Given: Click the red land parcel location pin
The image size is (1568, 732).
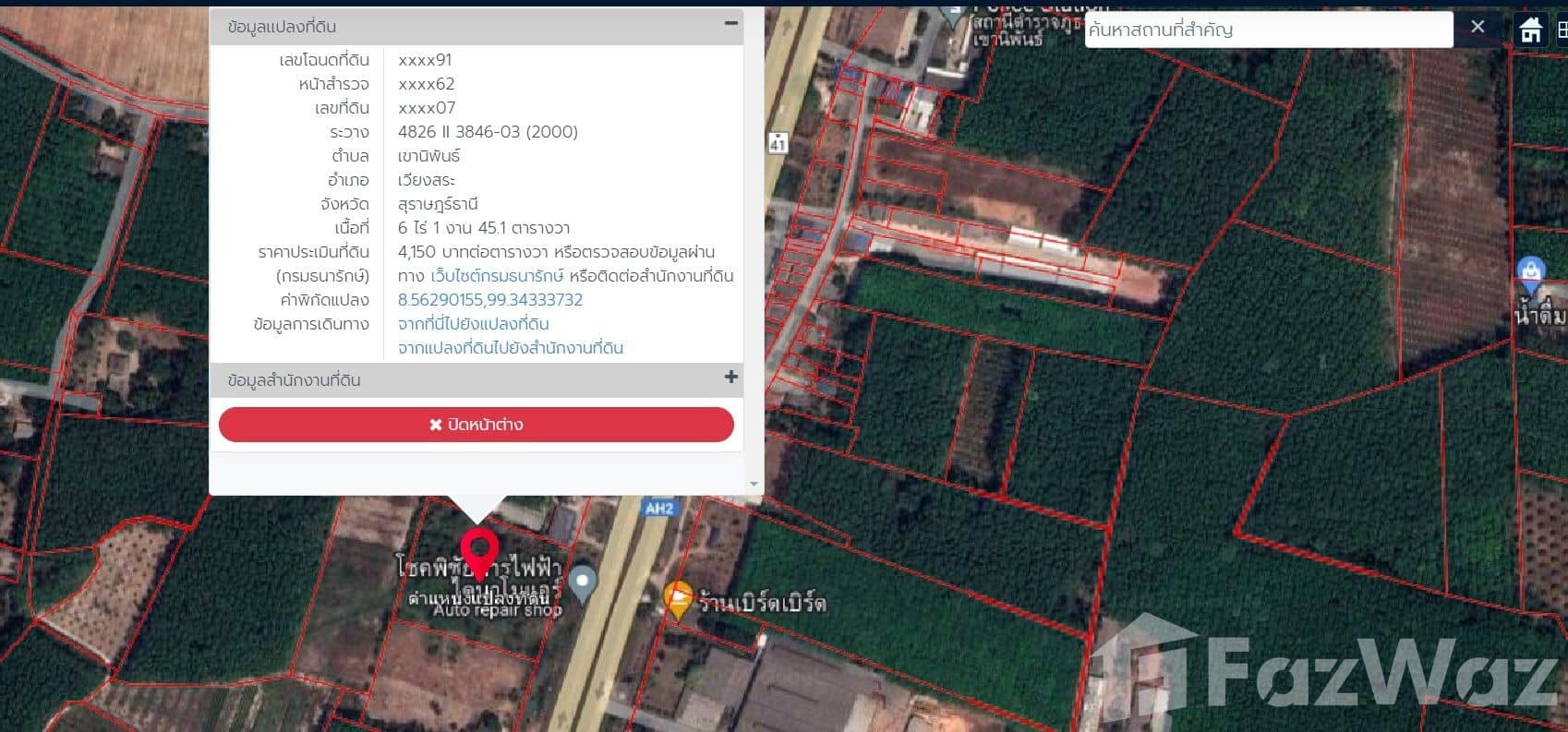Looking at the screenshot, I should click(x=479, y=549).
